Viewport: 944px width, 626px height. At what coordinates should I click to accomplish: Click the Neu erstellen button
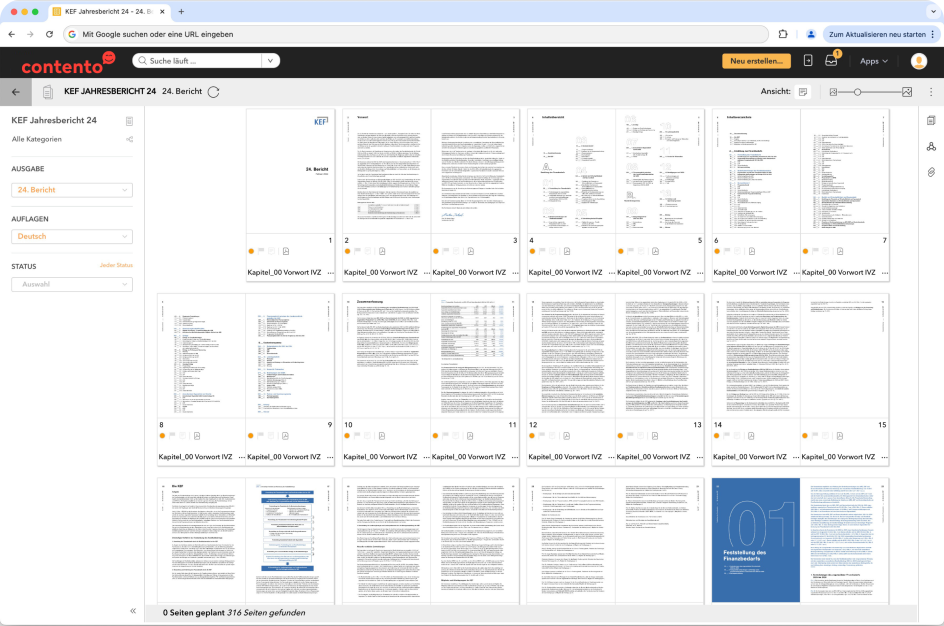(x=756, y=61)
